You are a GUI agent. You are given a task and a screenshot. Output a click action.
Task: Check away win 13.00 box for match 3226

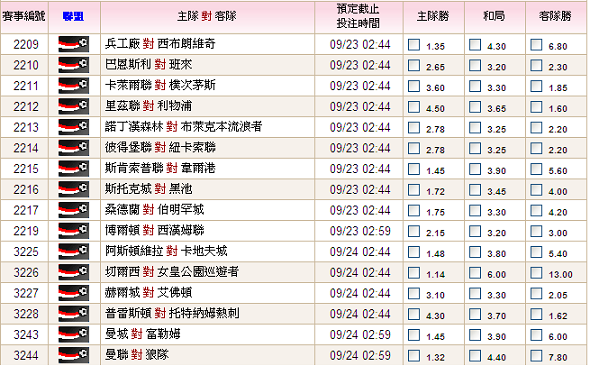click(536, 273)
